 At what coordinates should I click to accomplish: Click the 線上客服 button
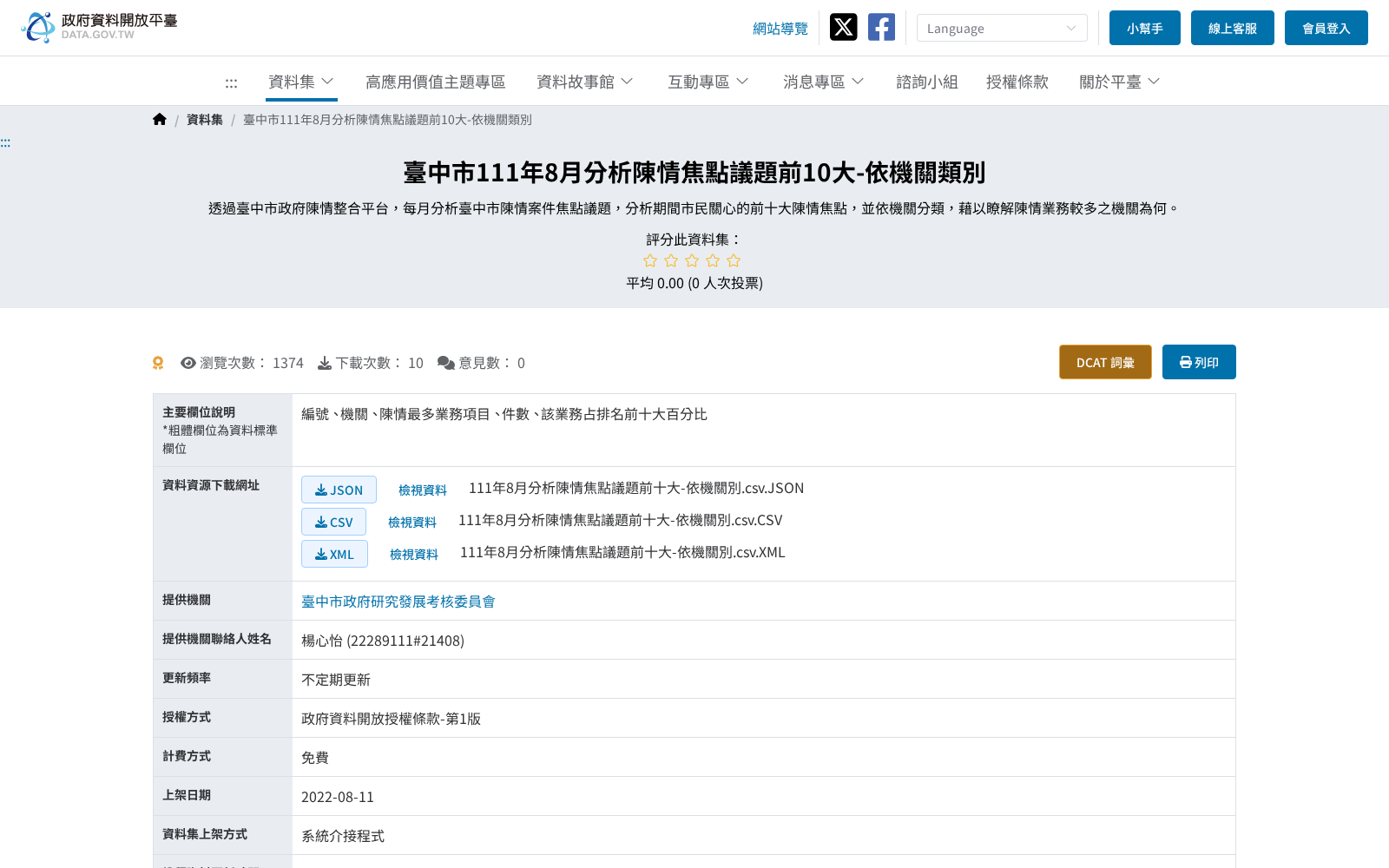click(x=1233, y=28)
